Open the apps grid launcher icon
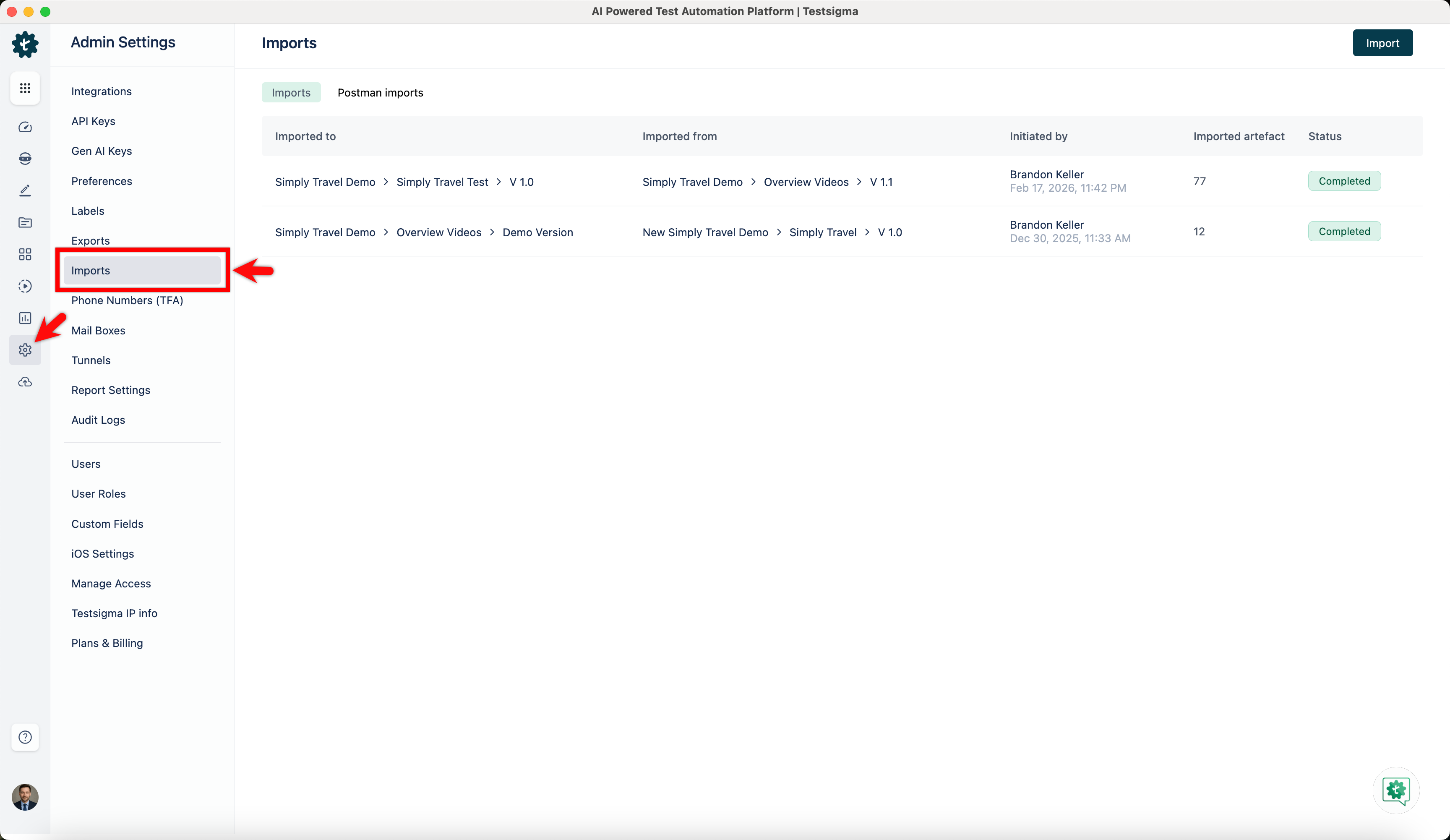 pos(25,88)
